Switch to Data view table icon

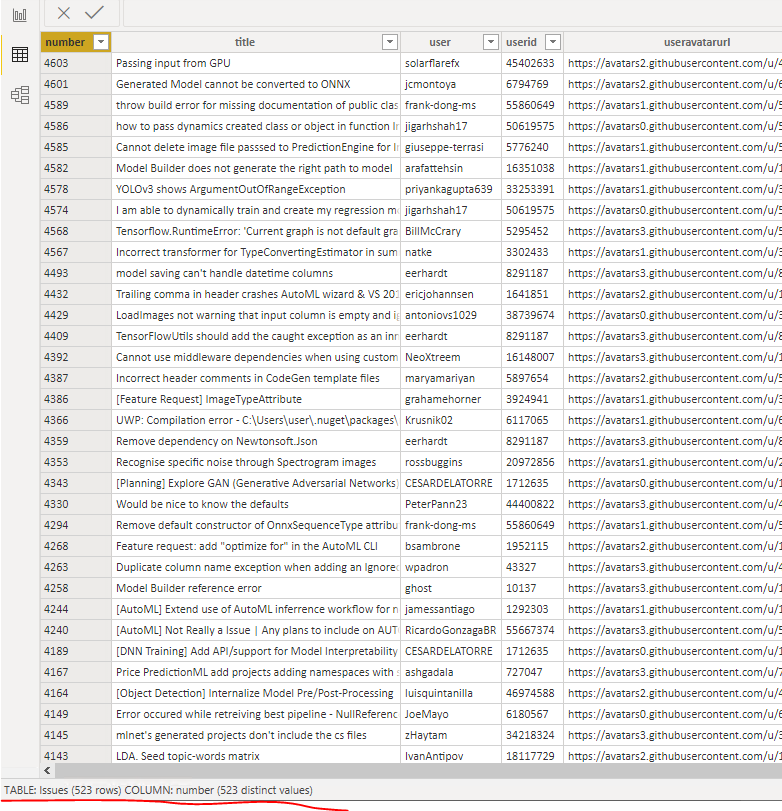(x=20, y=54)
